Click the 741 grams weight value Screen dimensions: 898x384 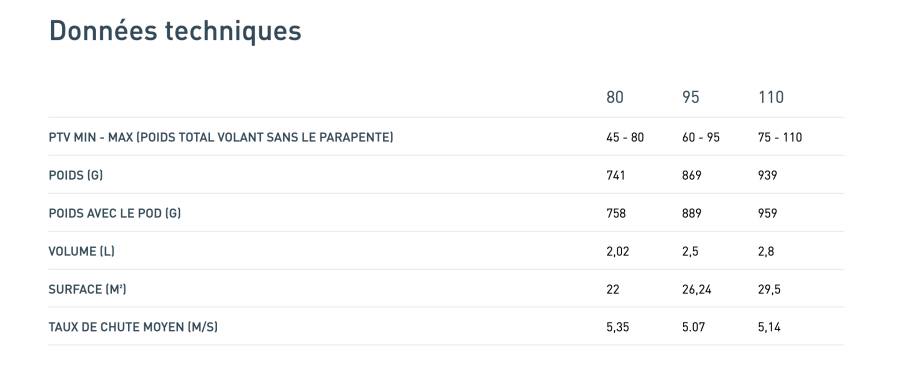point(616,175)
